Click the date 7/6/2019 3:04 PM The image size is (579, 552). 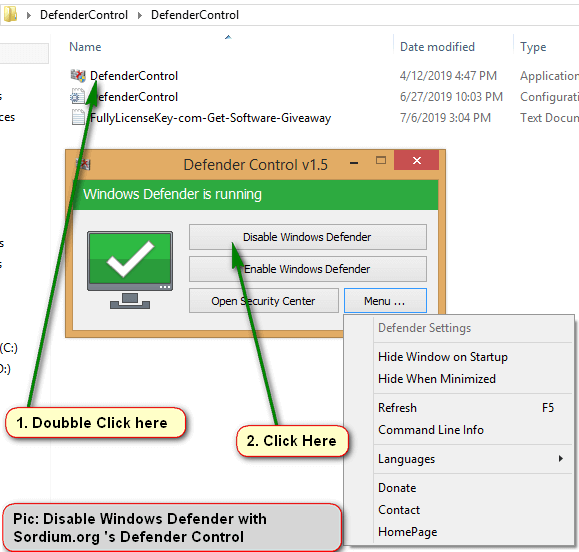coord(445,118)
